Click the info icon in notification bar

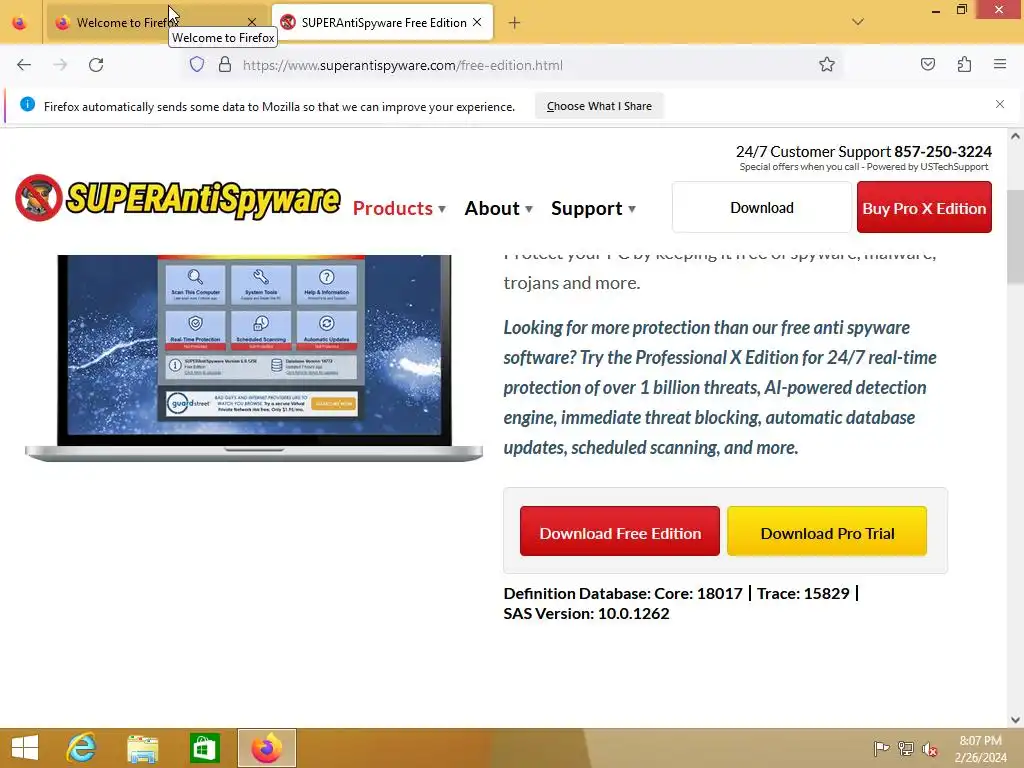(x=27, y=104)
